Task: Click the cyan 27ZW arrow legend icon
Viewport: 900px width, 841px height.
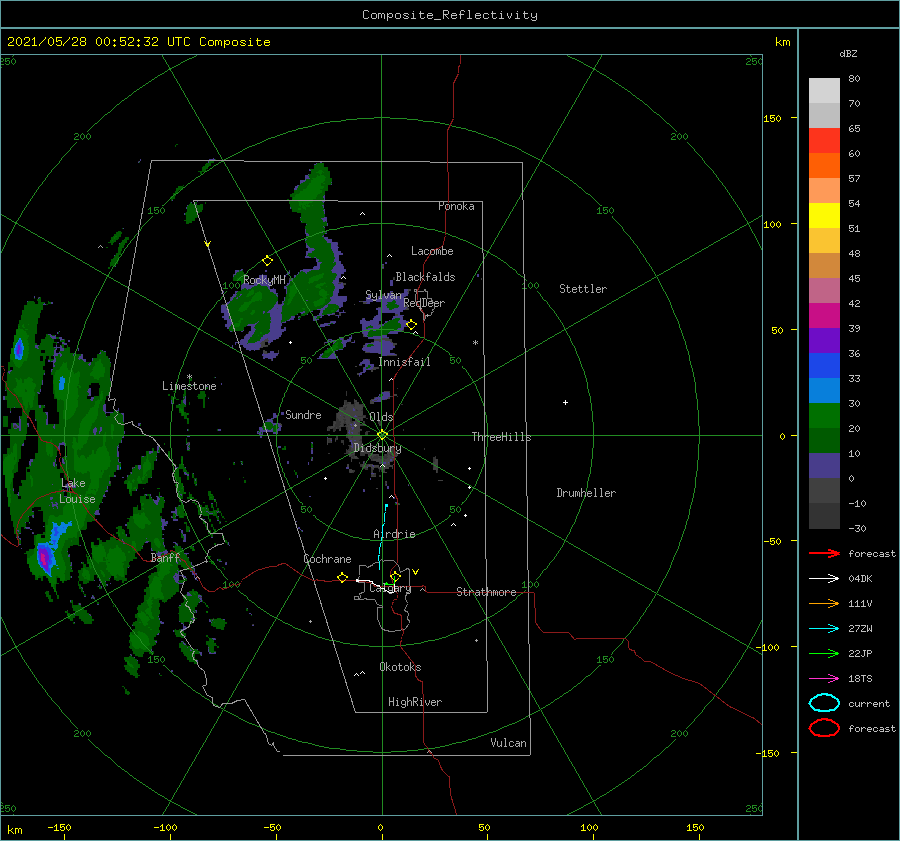Action: pos(824,629)
